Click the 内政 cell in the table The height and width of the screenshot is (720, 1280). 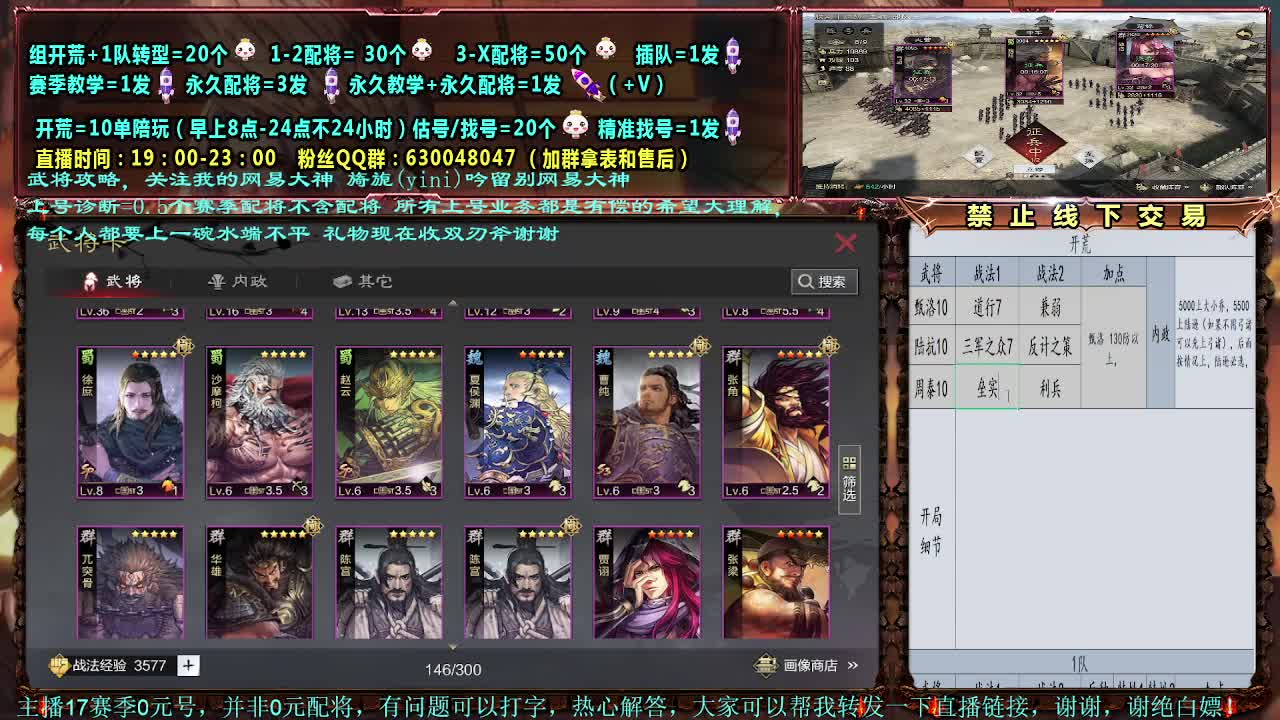point(1160,334)
